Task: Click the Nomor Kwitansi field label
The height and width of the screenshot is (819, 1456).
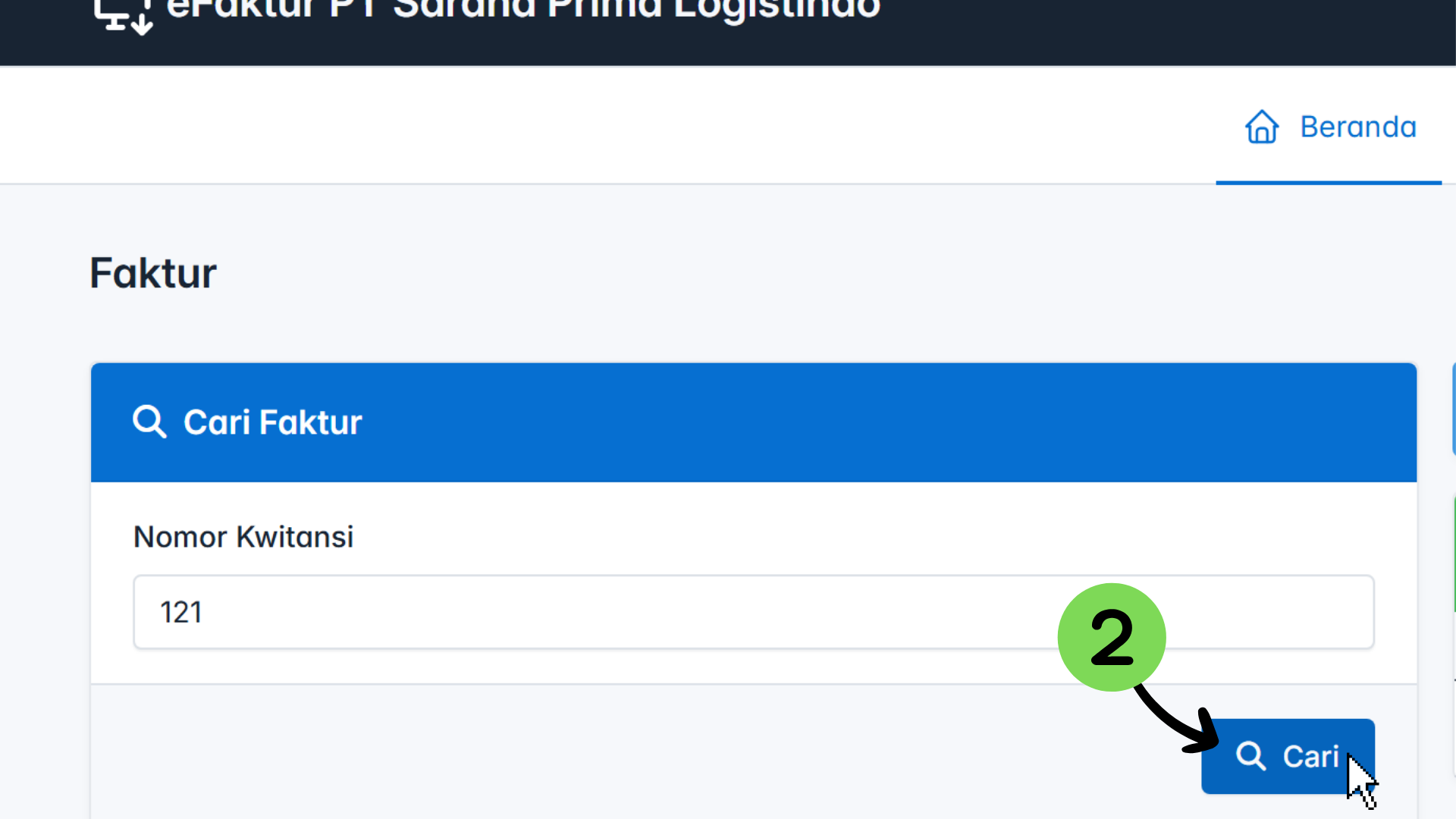Action: point(243,536)
